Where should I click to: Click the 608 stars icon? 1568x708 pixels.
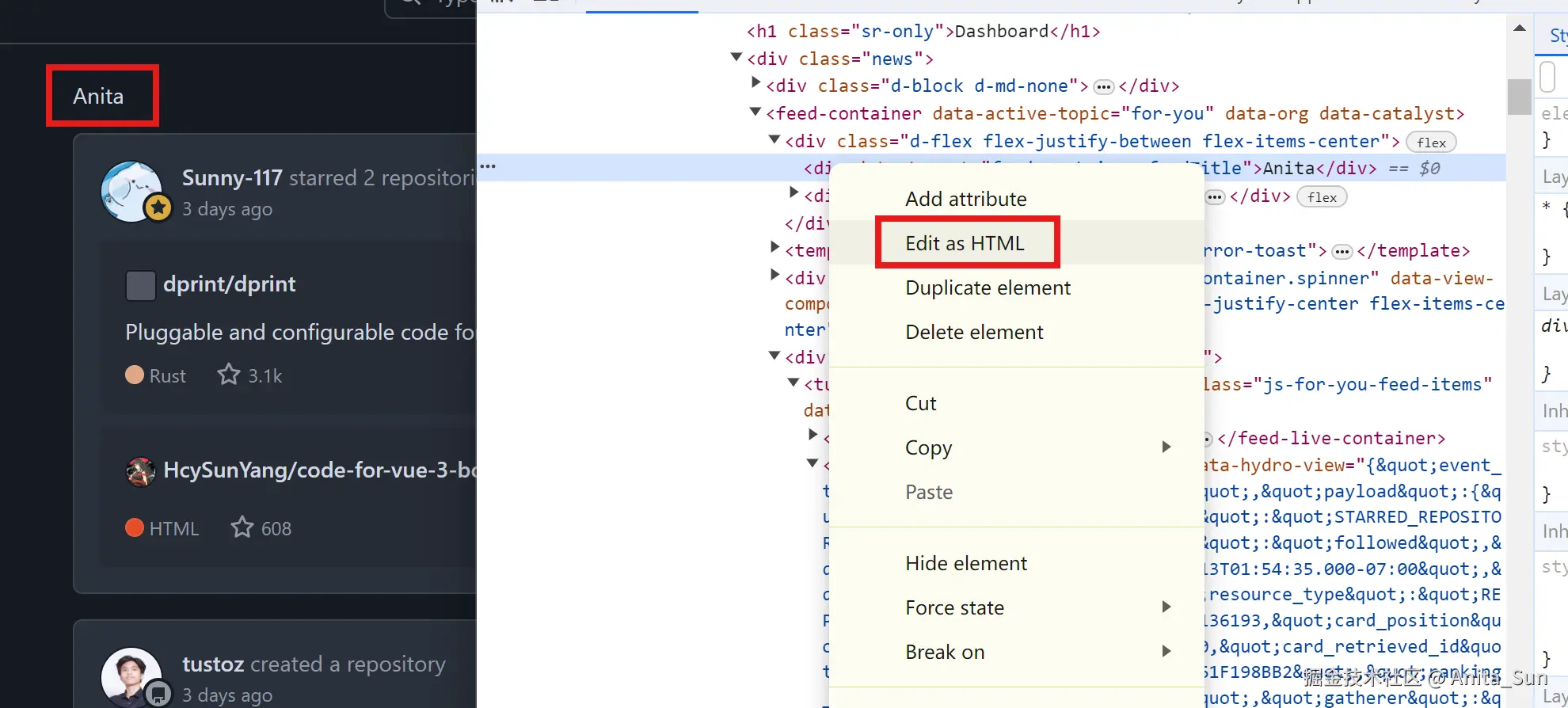click(x=242, y=527)
